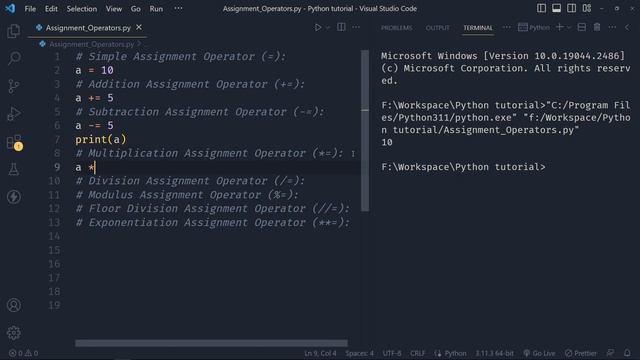Click the VS Code logo in the title bar
The width and height of the screenshot is (640, 360).
[10, 8]
